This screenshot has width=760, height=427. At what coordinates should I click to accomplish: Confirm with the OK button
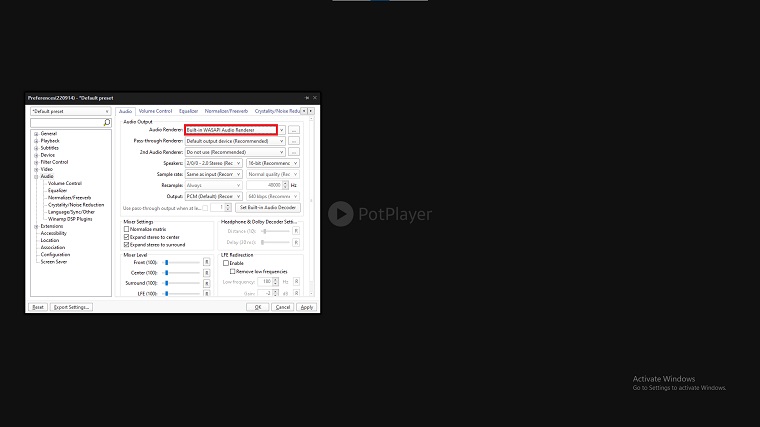257,307
